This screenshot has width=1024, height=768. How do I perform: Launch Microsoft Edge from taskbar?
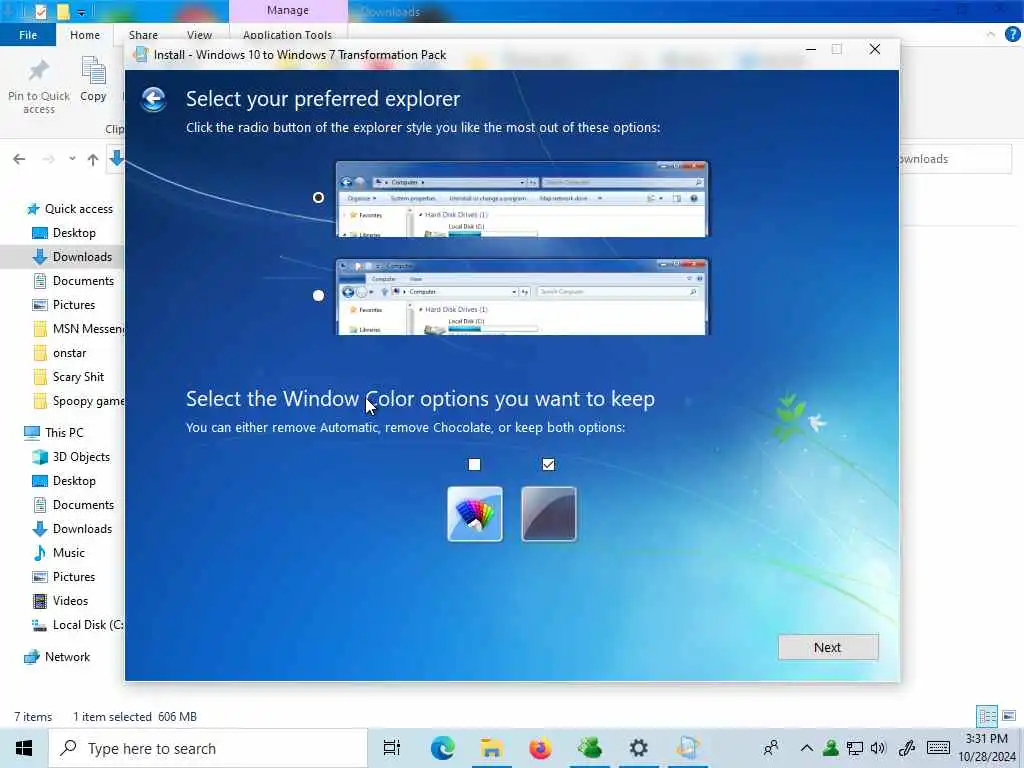443,748
